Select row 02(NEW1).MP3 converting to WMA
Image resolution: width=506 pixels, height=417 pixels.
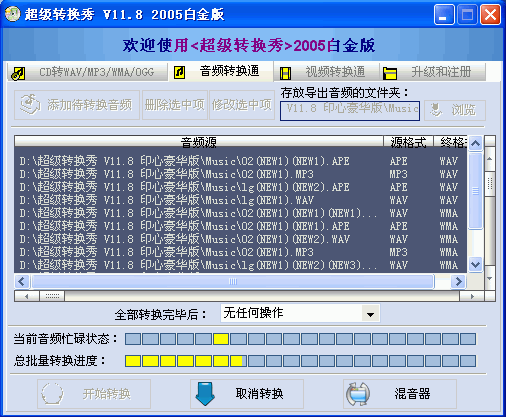(241, 252)
